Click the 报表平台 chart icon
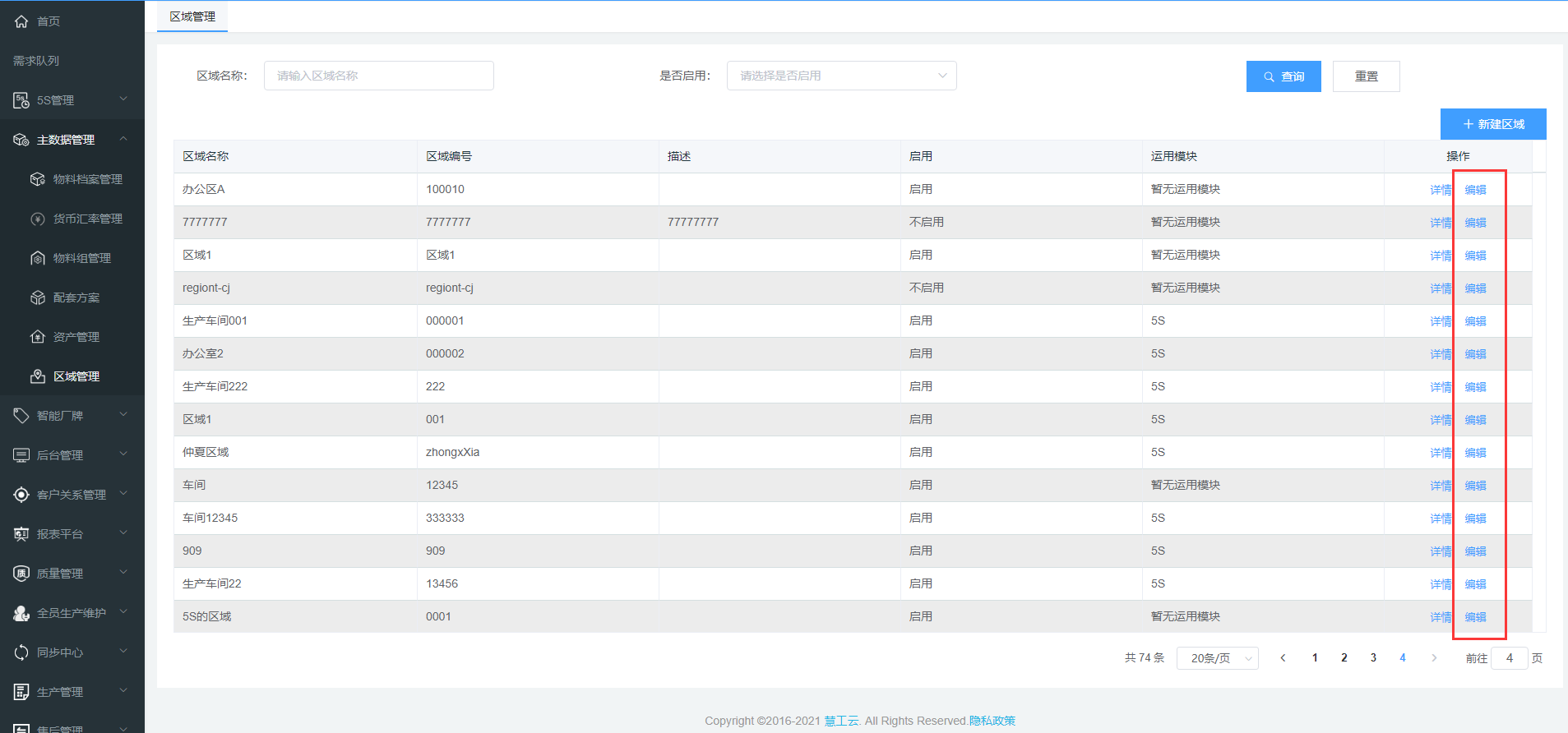The image size is (1568, 733). pyautogui.click(x=21, y=534)
